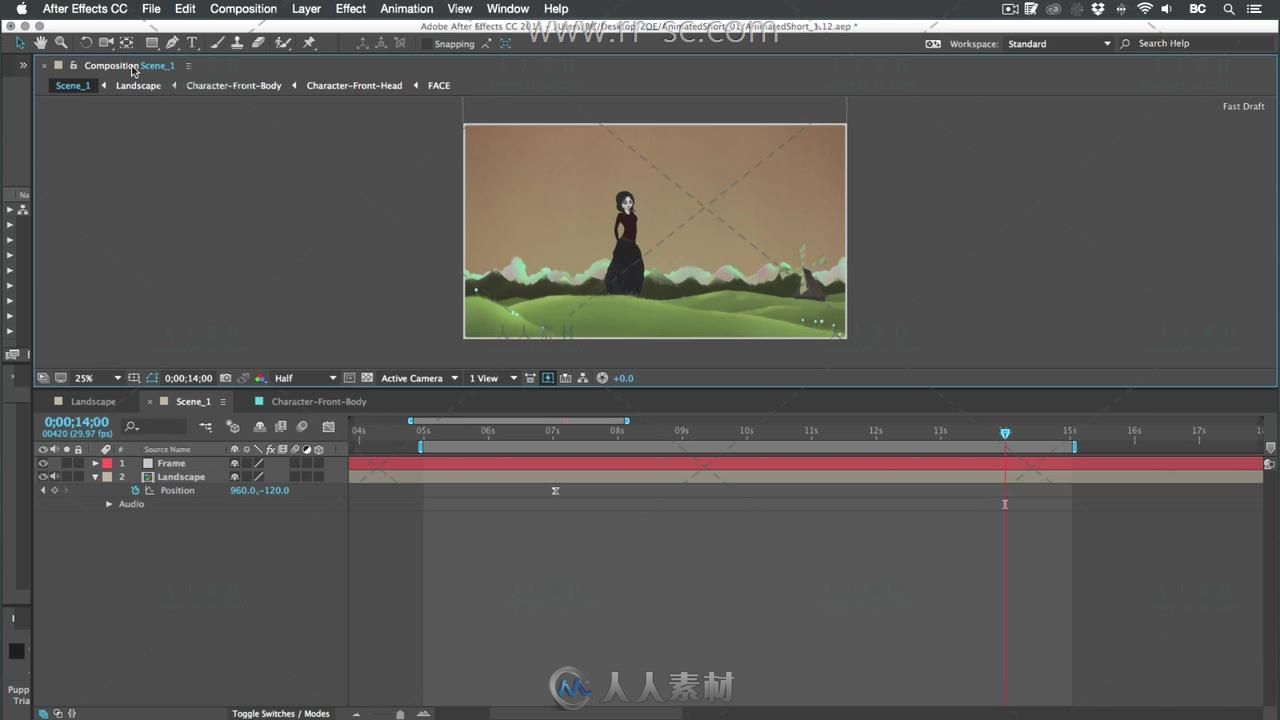
Task: Select the Brush tool
Action: (x=217, y=43)
